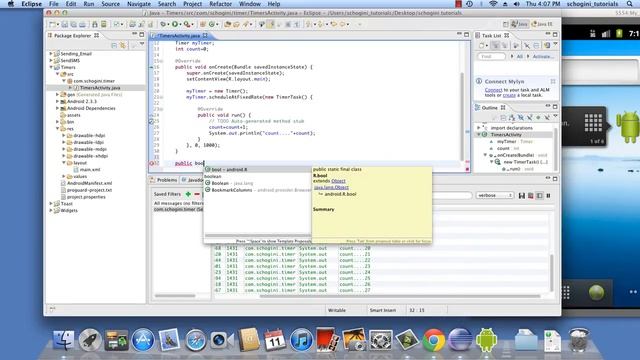
Task: Open Outline view menu triangle
Action: 556,117
